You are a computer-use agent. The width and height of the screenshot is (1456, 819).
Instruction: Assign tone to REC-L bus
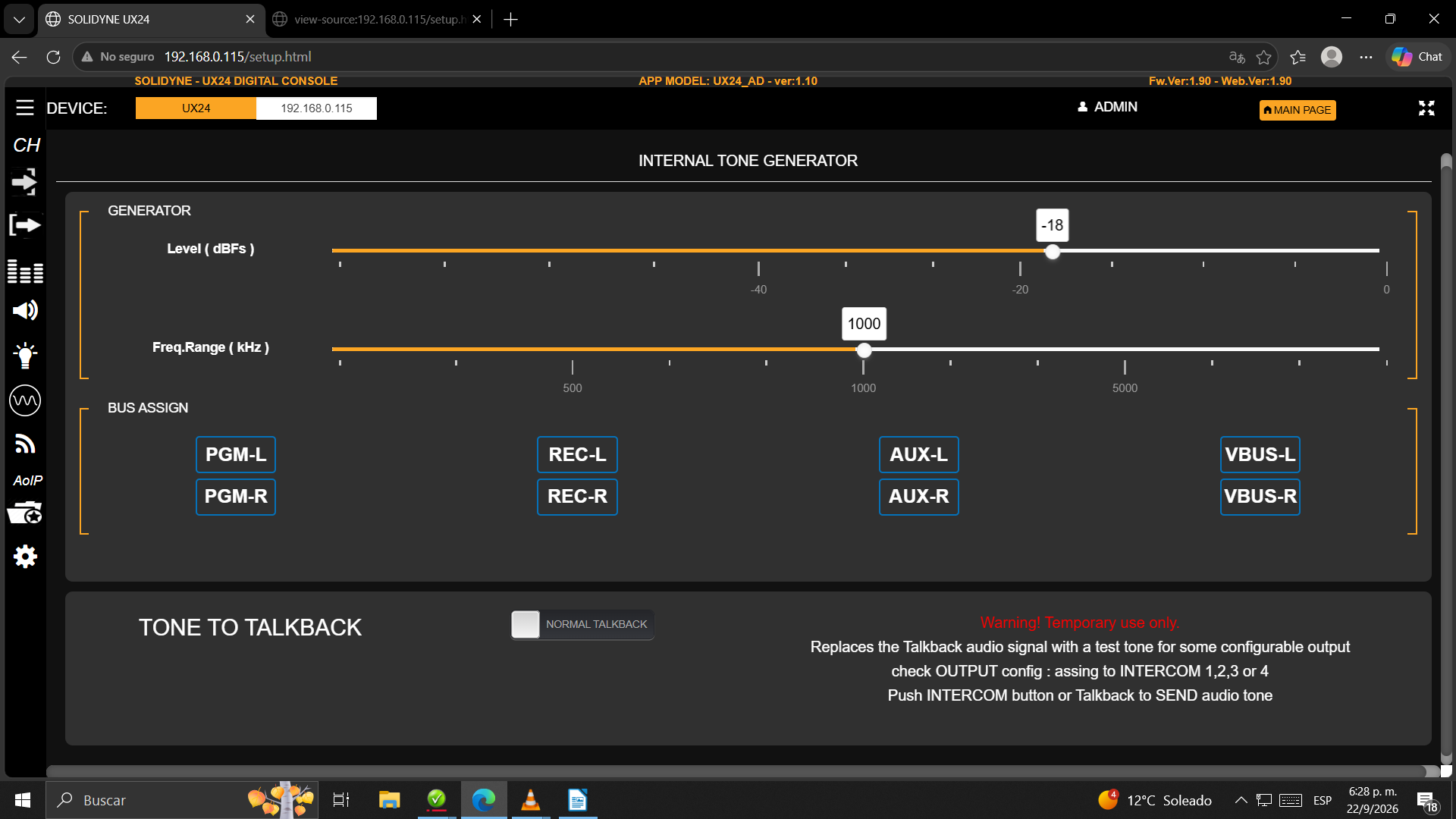(577, 455)
